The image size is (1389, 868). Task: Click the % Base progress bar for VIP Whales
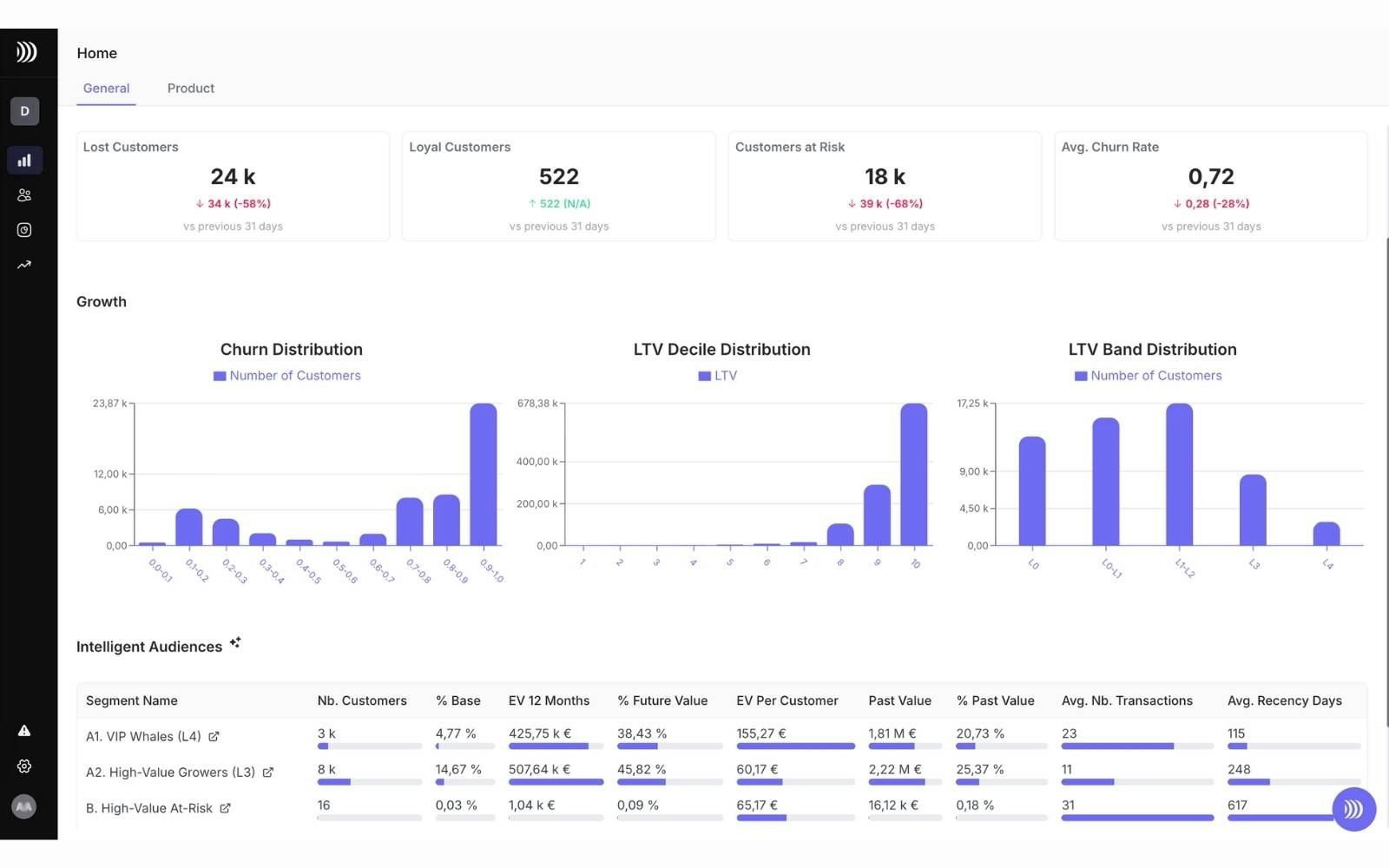464,746
